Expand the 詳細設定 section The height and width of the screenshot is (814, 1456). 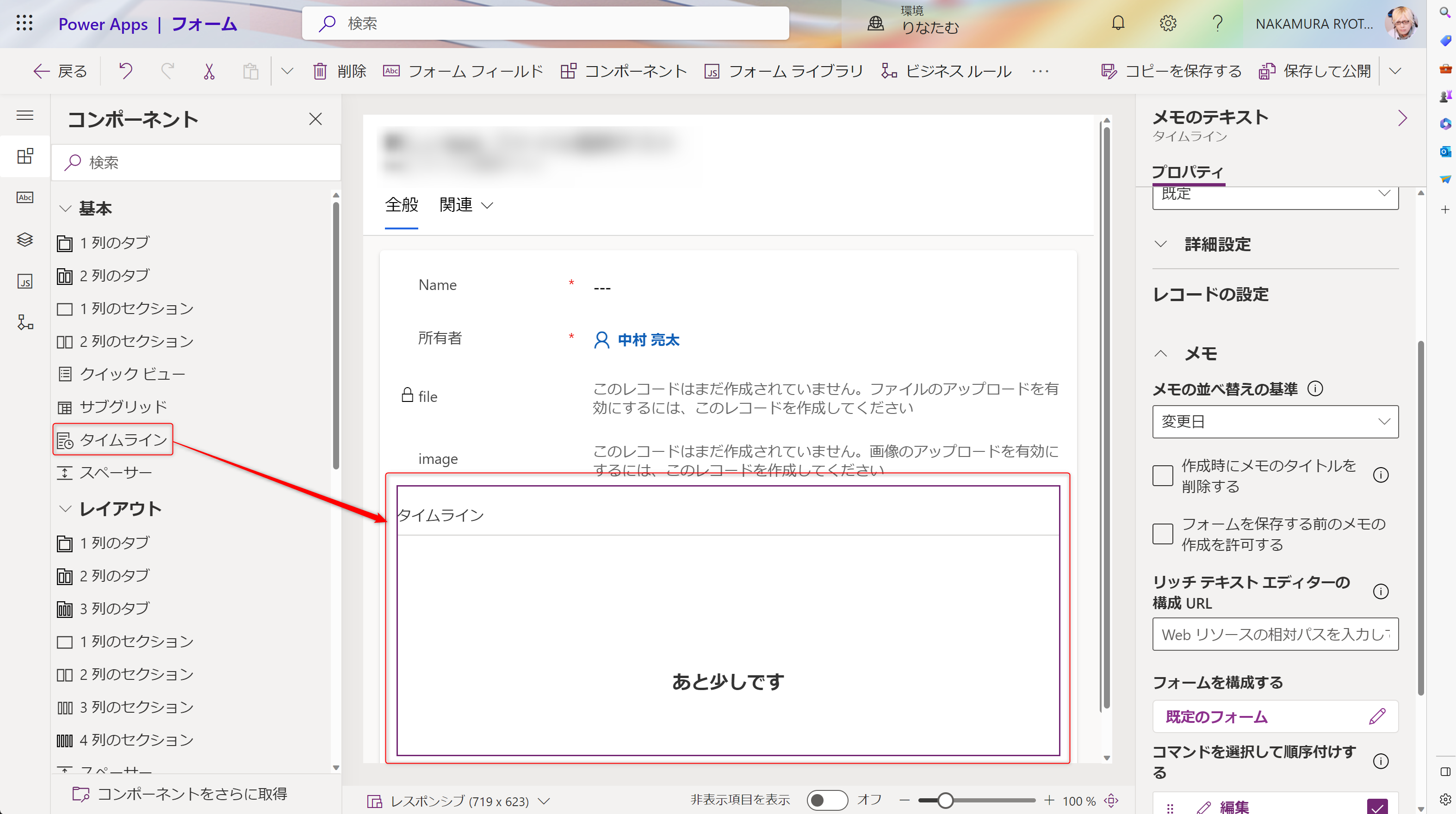click(x=1160, y=244)
